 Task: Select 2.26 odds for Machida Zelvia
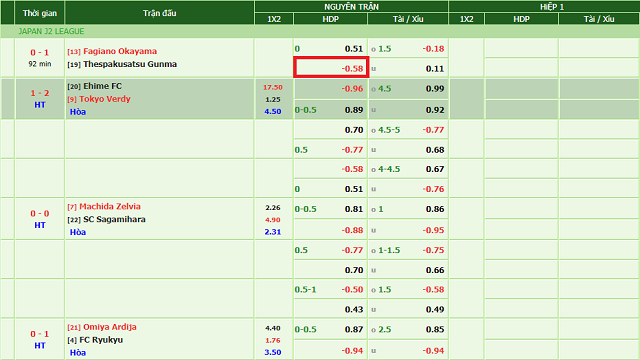pos(273,208)
